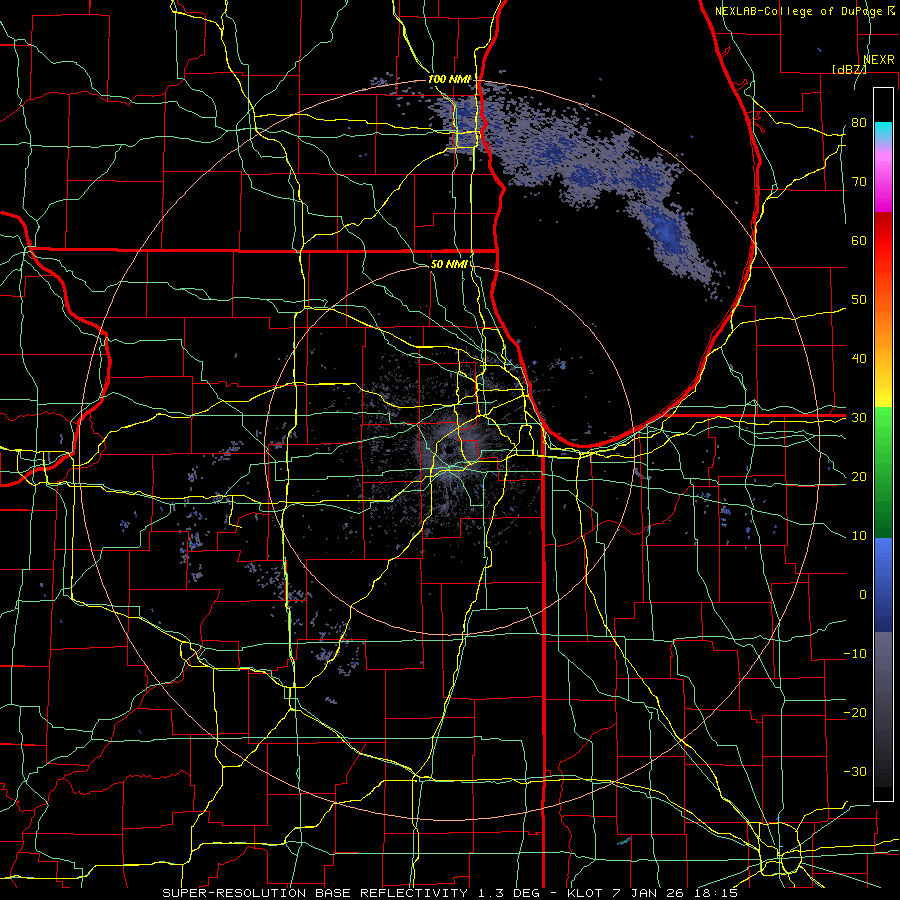Viewport: 900px width, 900px height.
Task: Click the 10 dBZ scale label
Action: click(x=859, y=536)
